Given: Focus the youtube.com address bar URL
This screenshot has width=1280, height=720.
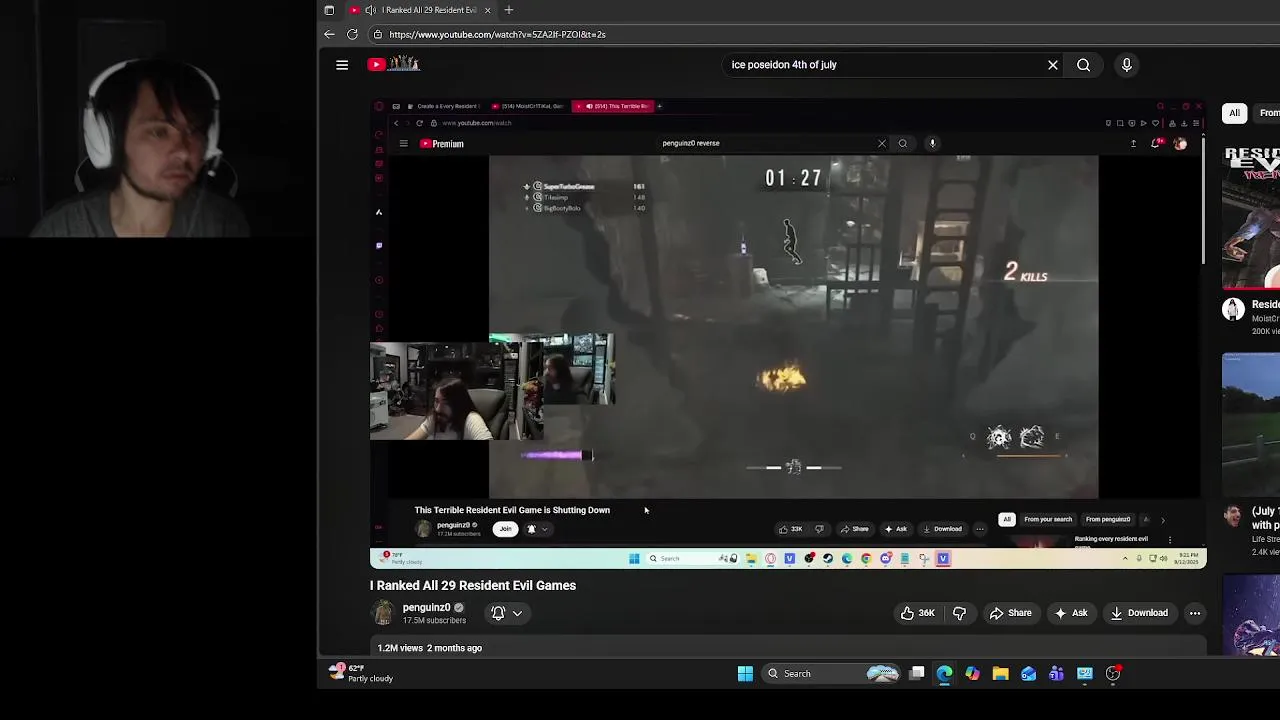Looking at the screenshot, I should coord(497,34).
